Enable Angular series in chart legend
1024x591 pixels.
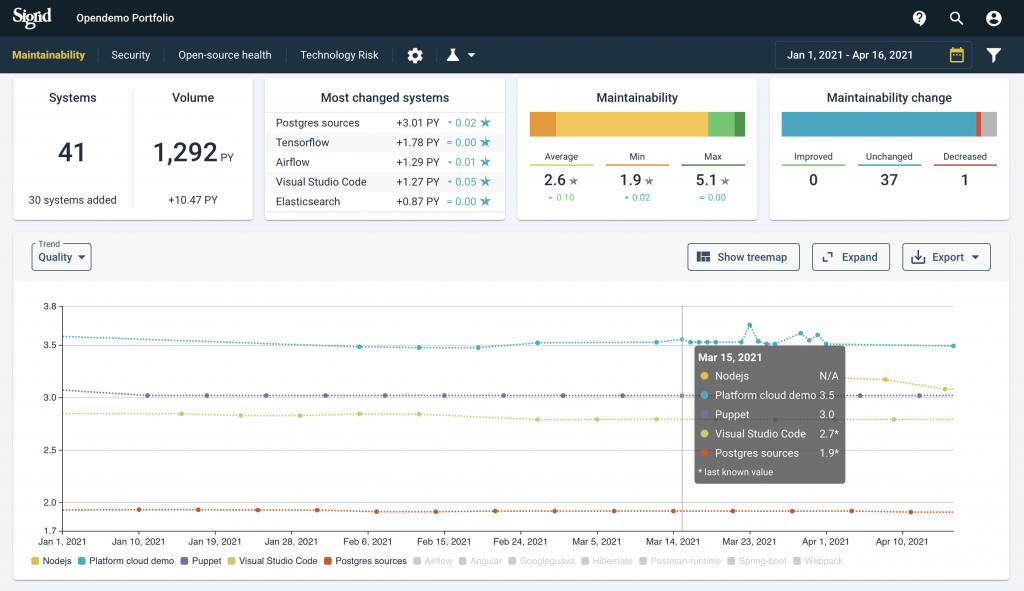tap(480, 561)
